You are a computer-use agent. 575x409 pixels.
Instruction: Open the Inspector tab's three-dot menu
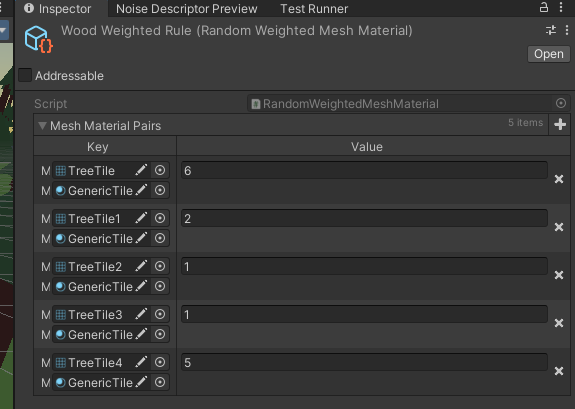point(561,7)
